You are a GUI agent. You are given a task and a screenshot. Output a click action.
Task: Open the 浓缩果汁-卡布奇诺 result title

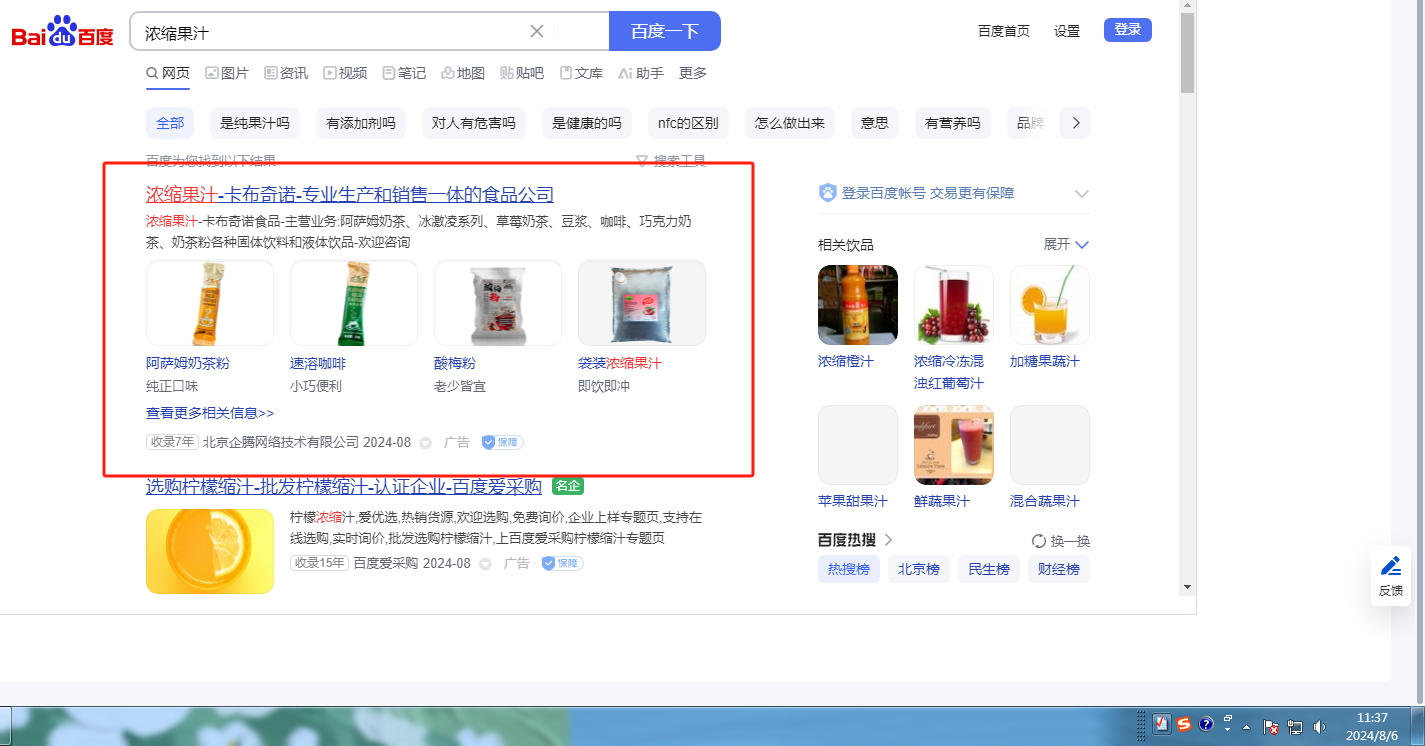pyautogui.click(x=350, y=194)
